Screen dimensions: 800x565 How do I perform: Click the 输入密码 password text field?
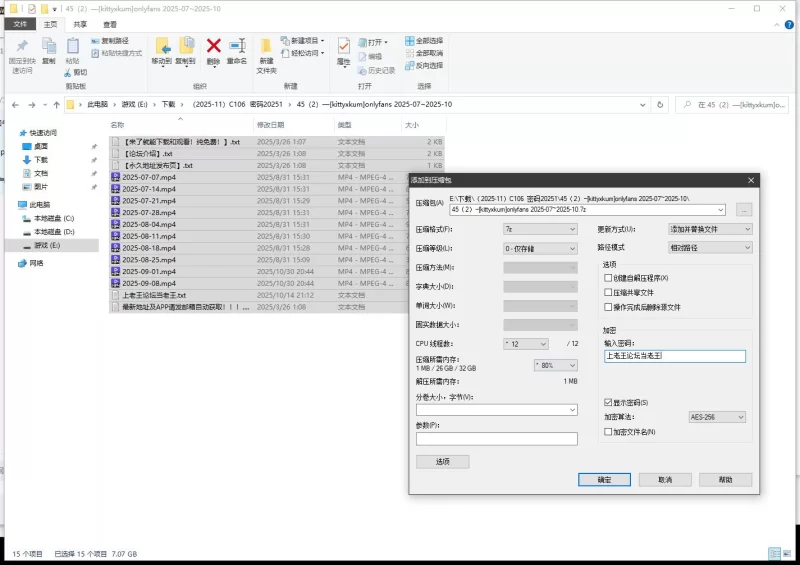tap(675, 356)
